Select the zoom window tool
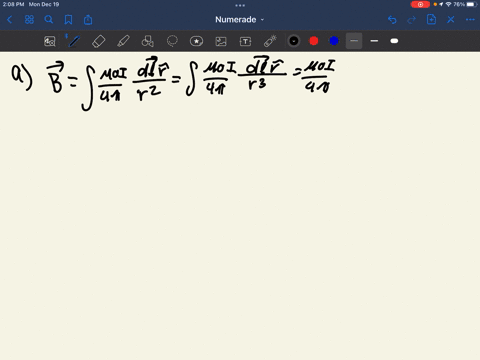This screenshot has width=480, height=360. point(50,41)
